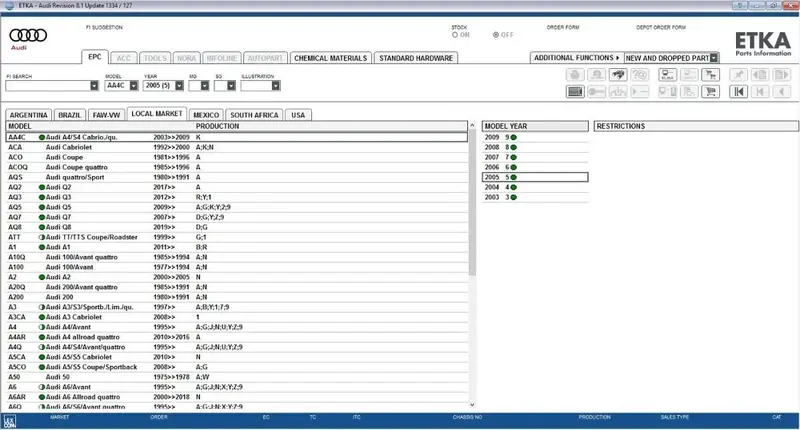Click the pushpin icon
This screenshot has height=430, width=800.
point(738,75)
